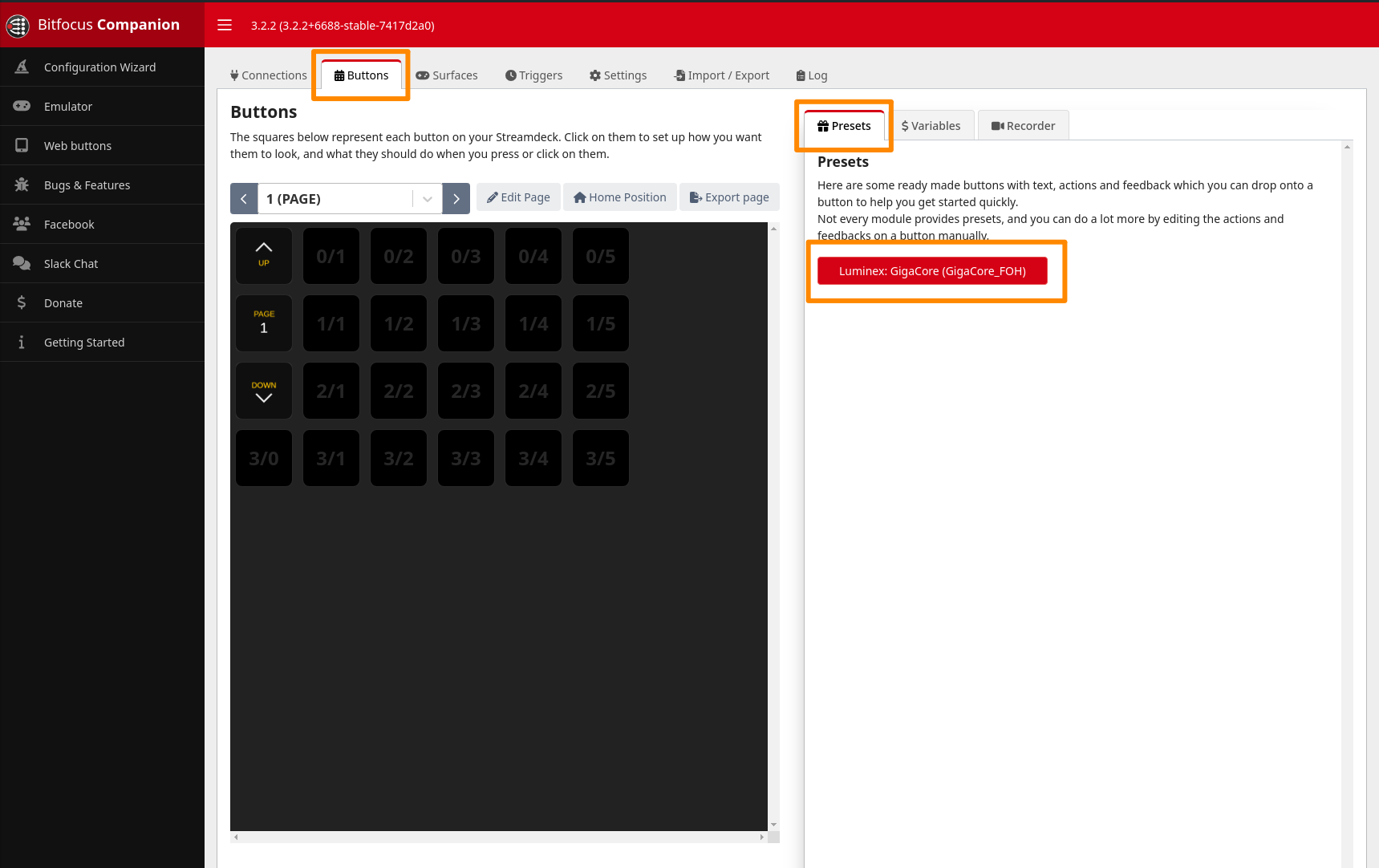The image size is (1379, 868).
Task: Select button 1/3 in grid
Action: coord(466,323)
